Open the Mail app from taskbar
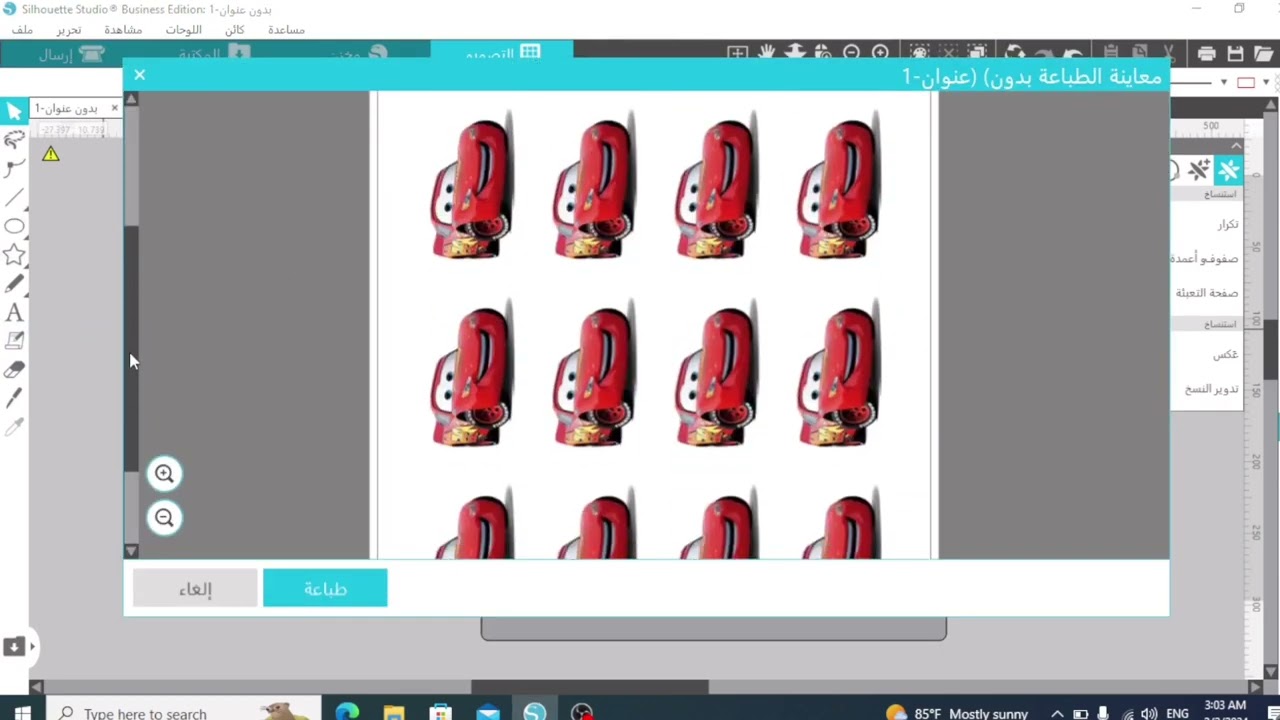The height and width of the screenshot is (720, 1280). pyautogui.click(x=488, y=713)
